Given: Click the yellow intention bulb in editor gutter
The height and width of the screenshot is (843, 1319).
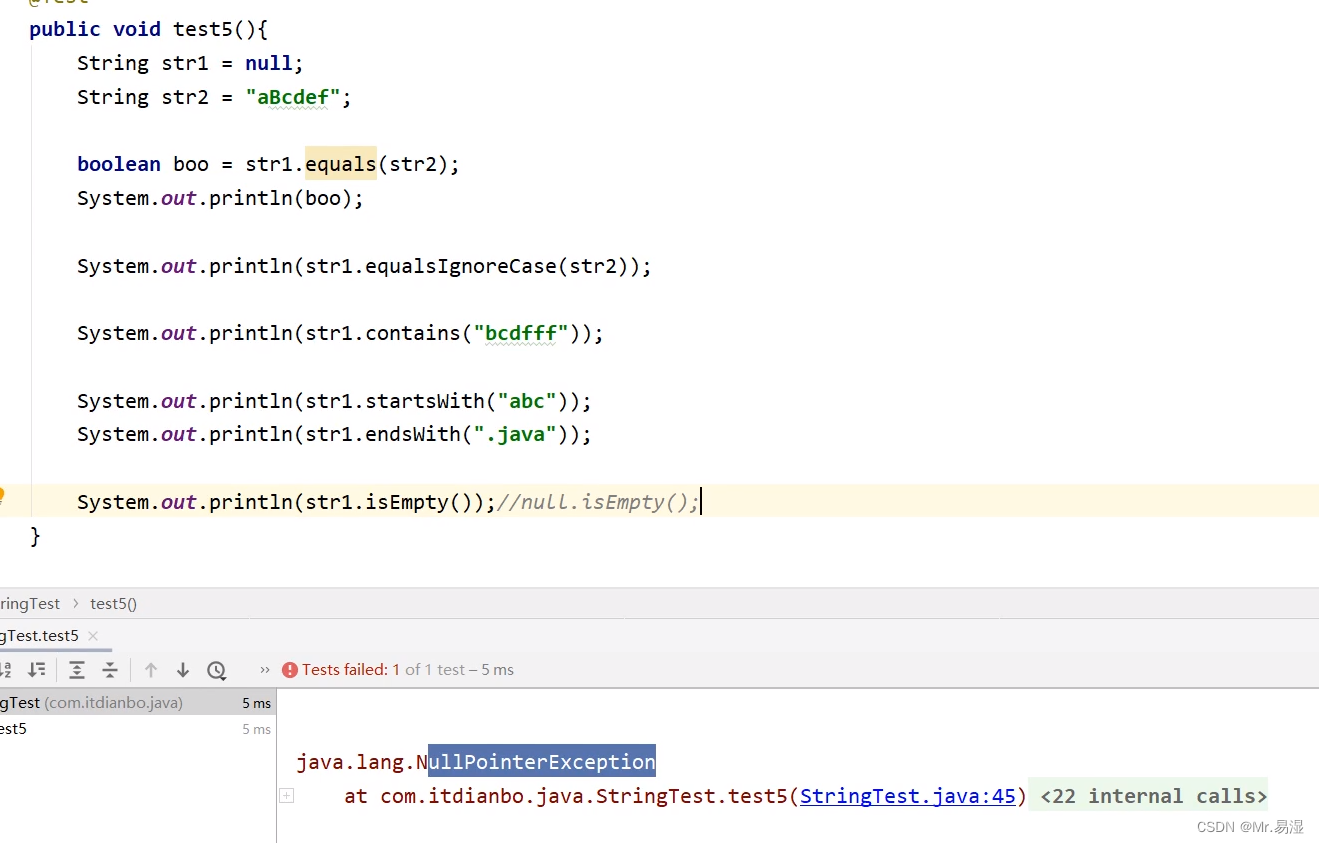Looking at the screenshot, I should coord(2,494).
